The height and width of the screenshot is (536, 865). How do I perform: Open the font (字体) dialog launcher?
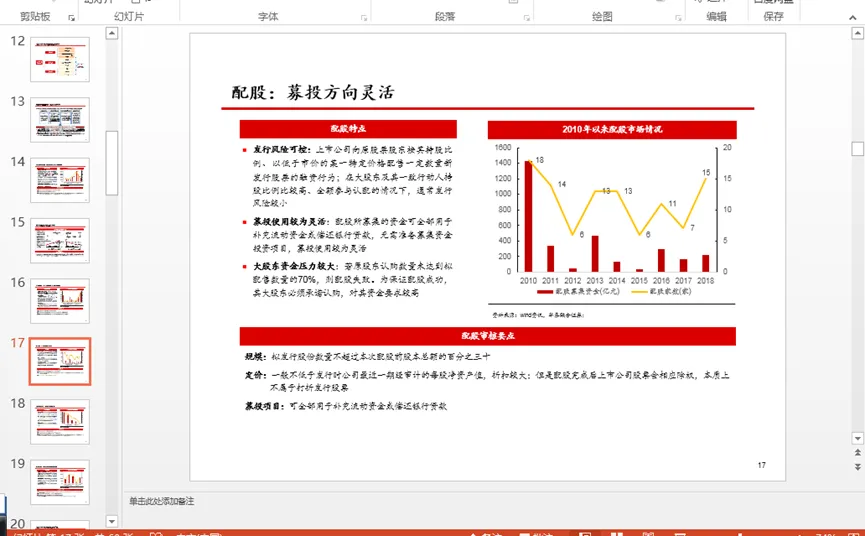[x=364, y=18]
